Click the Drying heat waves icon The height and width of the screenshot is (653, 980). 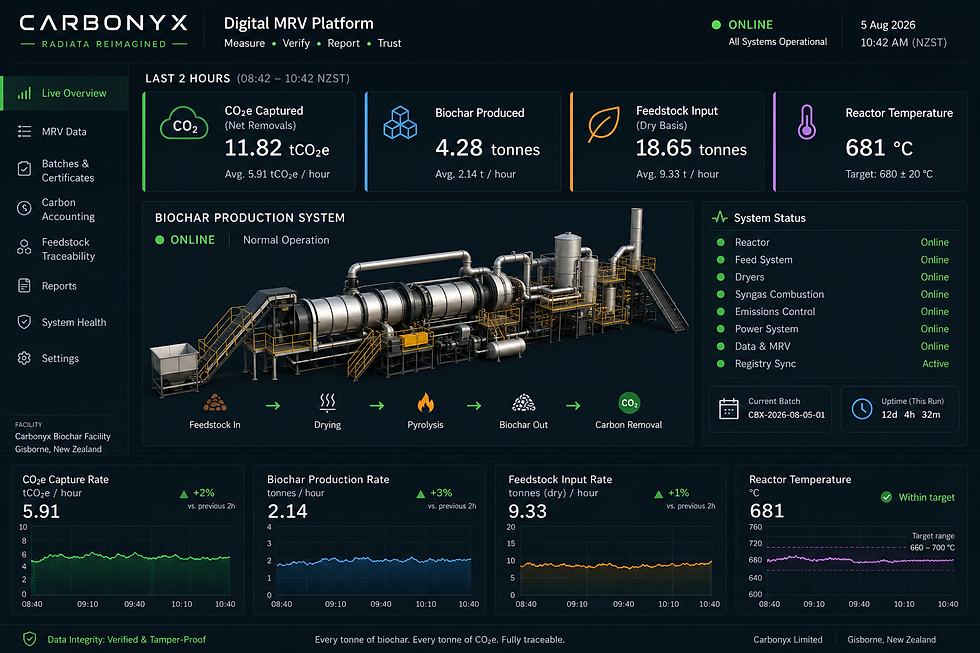click(328, 403)
